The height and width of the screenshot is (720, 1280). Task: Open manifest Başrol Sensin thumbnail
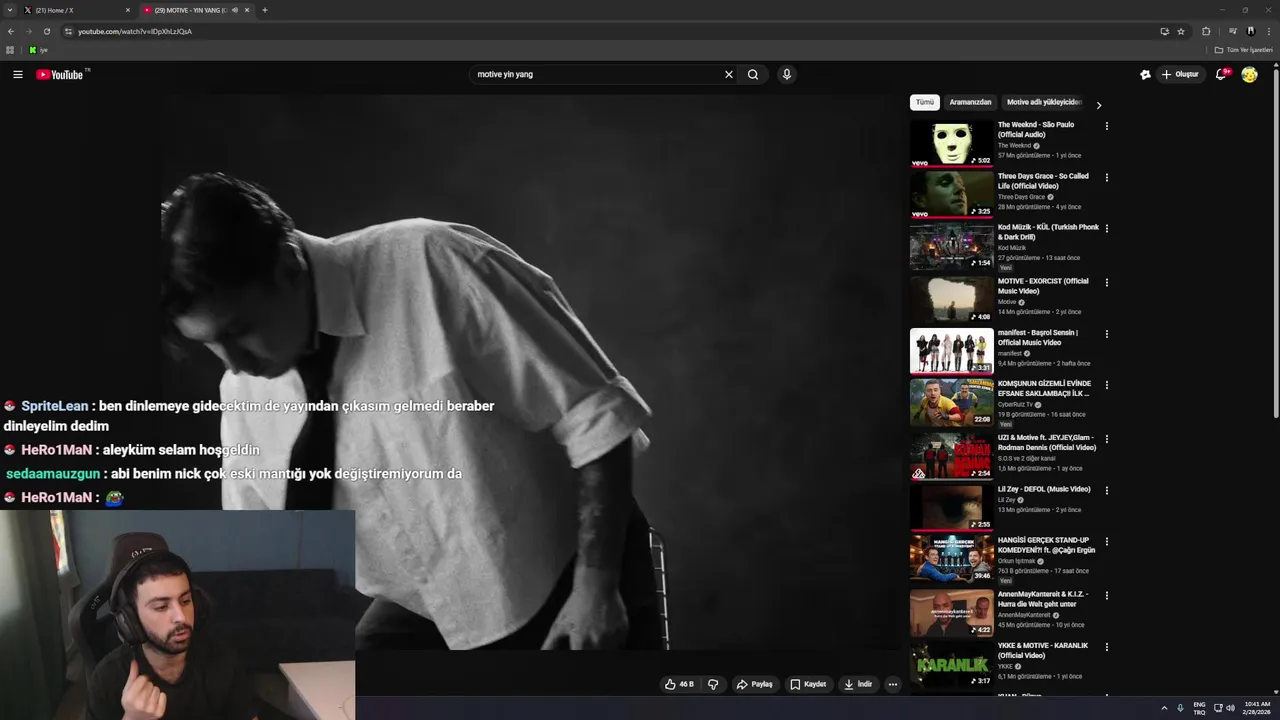point(952,351)
